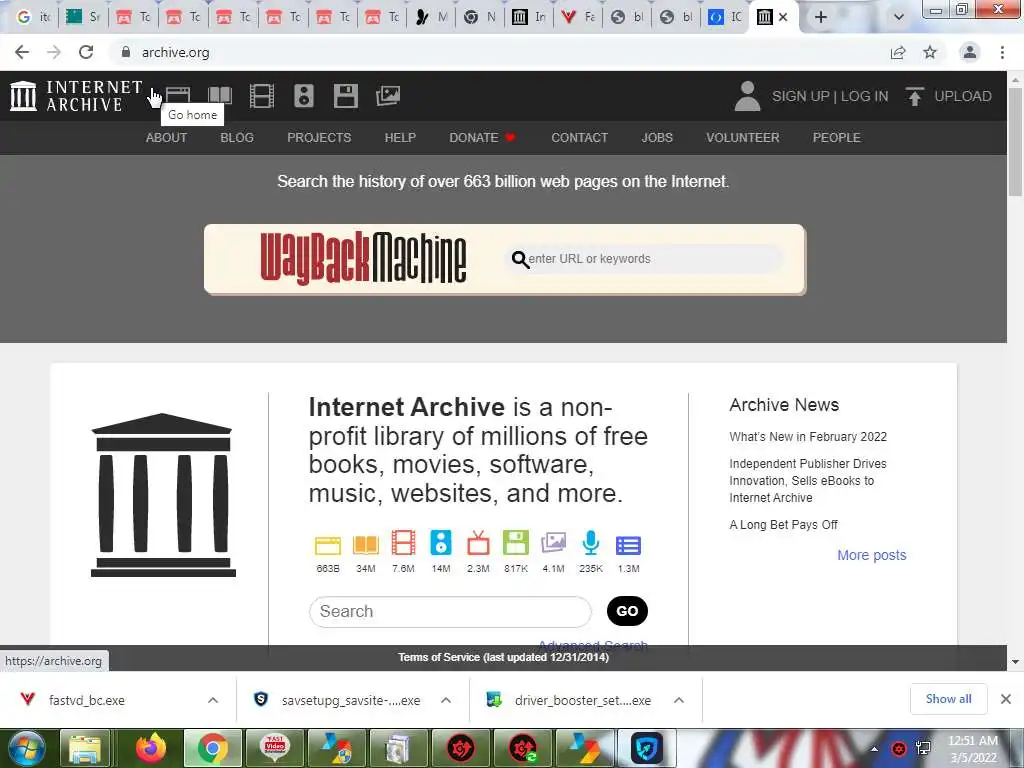Open the PEOPLE menu item
This screenshot has width=1024, height=768.
(837, 138)
